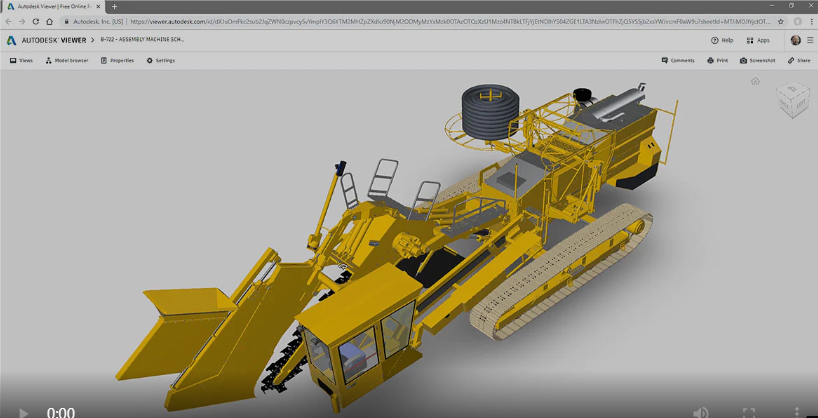Screen dimensions: 818x418
Task: Play the video
Action: tap(24, 411)
